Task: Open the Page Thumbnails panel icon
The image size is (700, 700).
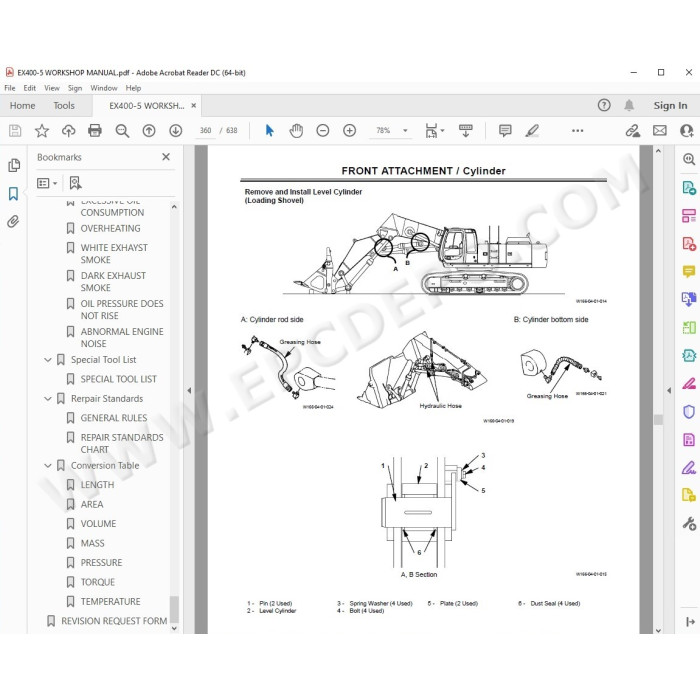Action: (14, 165)
